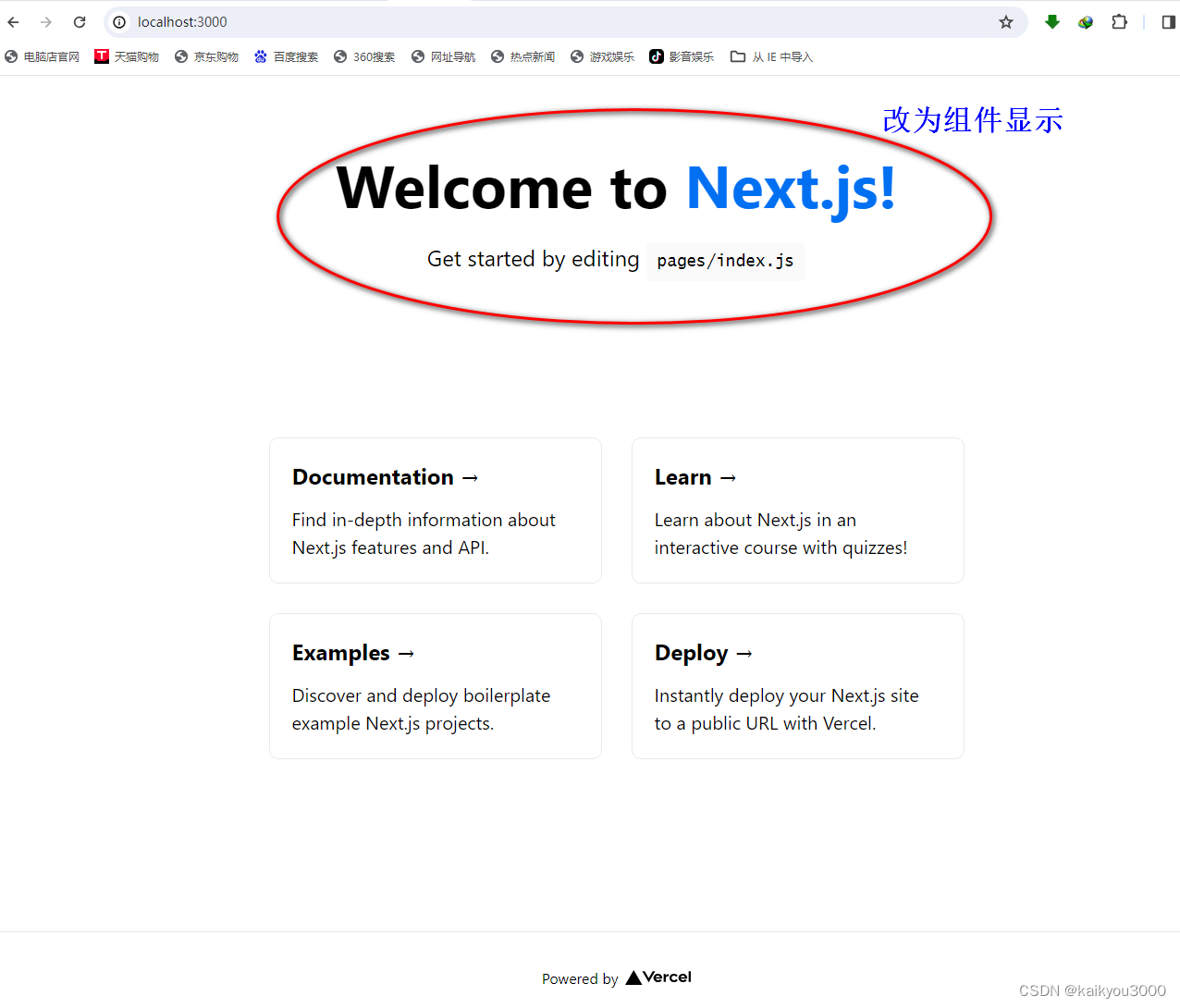Click the Powered by Vercel footer link
The height and width of the screenshot is (1008, 1180).
tap(617, 978)
